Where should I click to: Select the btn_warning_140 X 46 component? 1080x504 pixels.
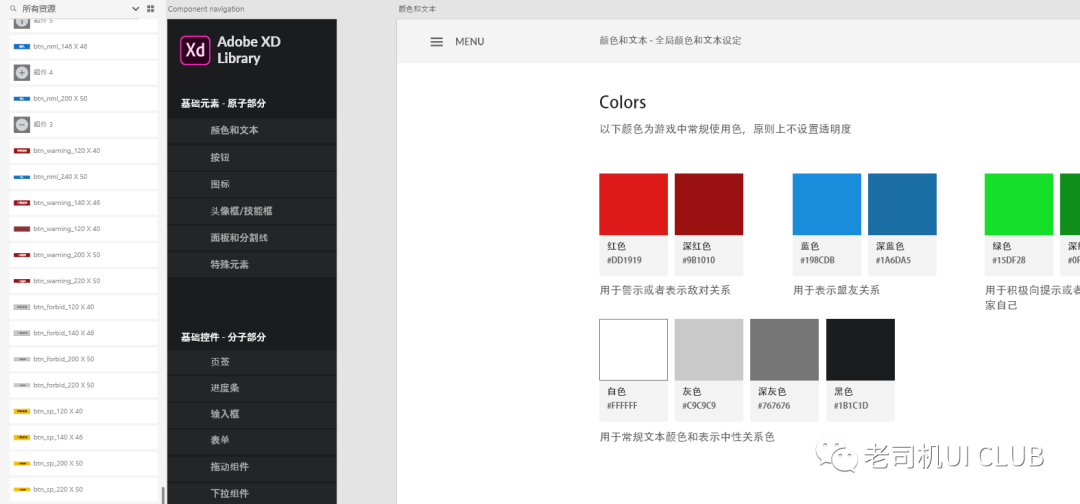[83, 202]
